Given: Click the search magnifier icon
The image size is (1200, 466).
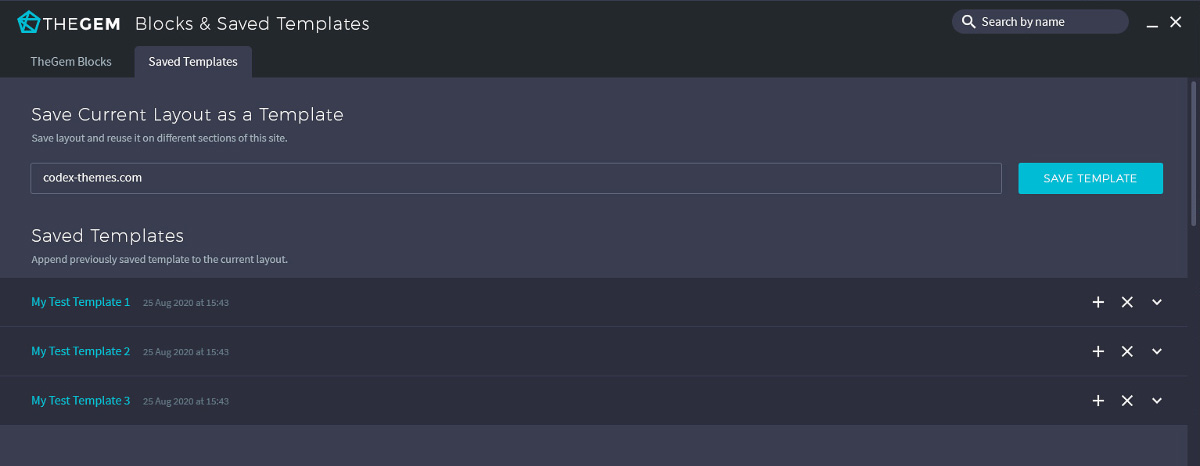Looking at the screenshot, I should [968, 22].
